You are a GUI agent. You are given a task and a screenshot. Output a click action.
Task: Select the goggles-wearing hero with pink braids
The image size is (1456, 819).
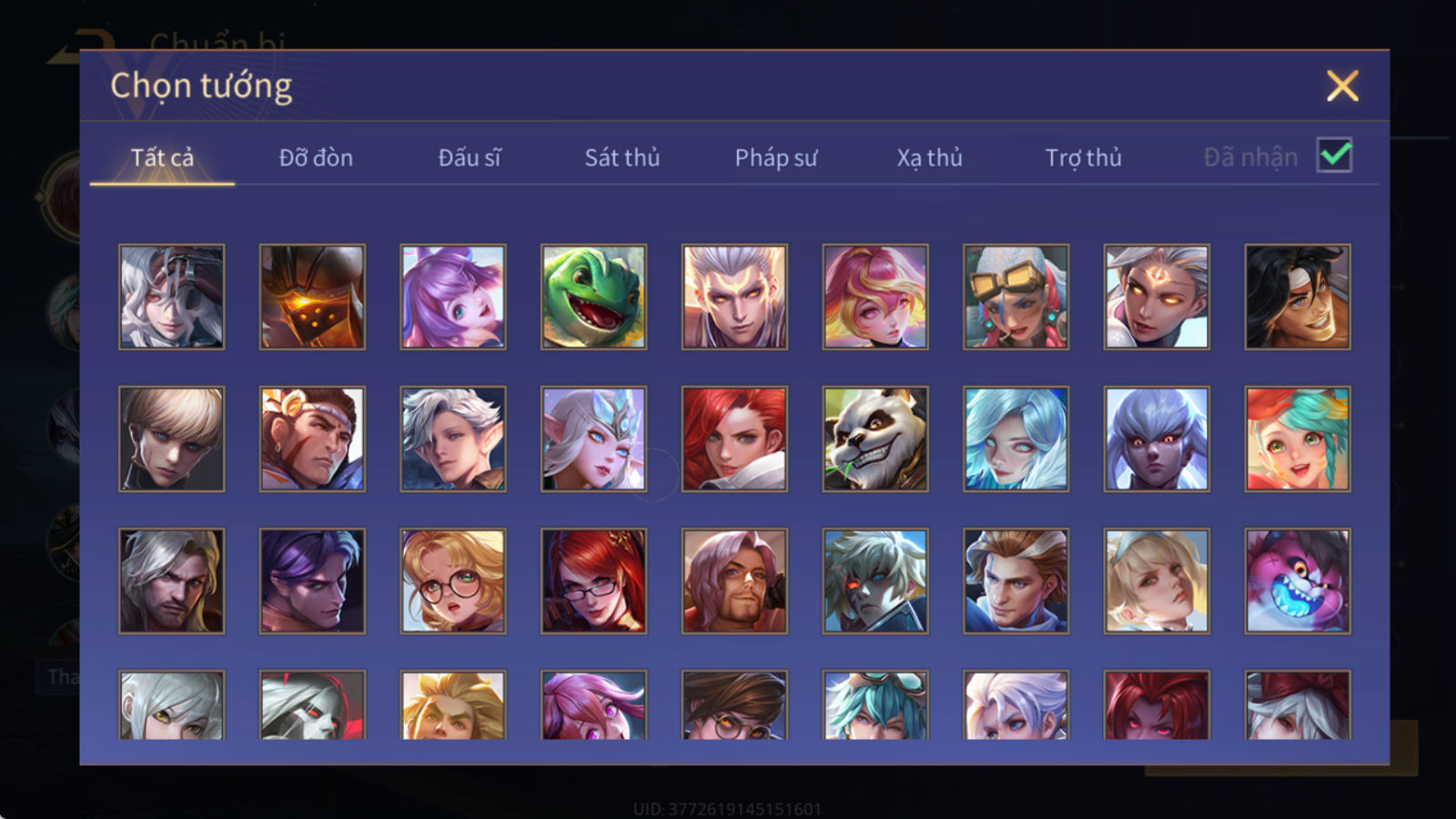[1016, 297]
